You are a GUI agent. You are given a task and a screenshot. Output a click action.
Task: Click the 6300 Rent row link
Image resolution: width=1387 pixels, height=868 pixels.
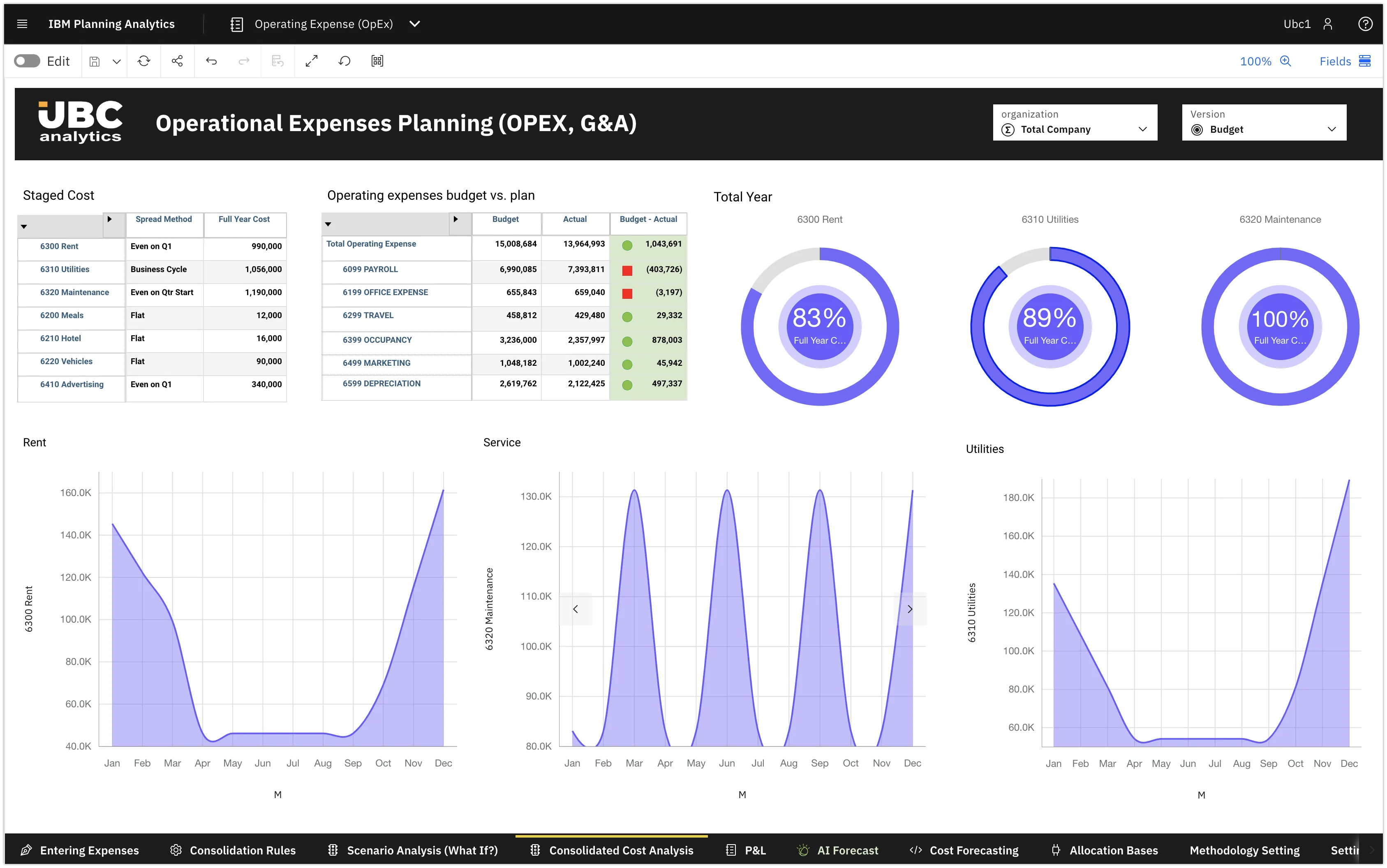[x=59, y=246]
